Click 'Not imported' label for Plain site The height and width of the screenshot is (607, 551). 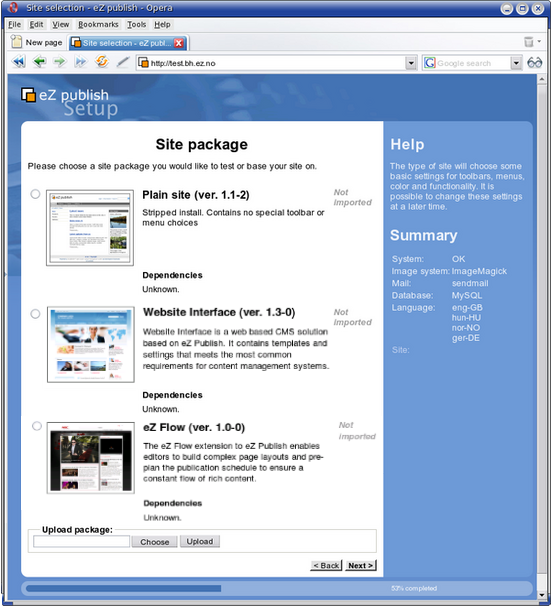point(352,197)
